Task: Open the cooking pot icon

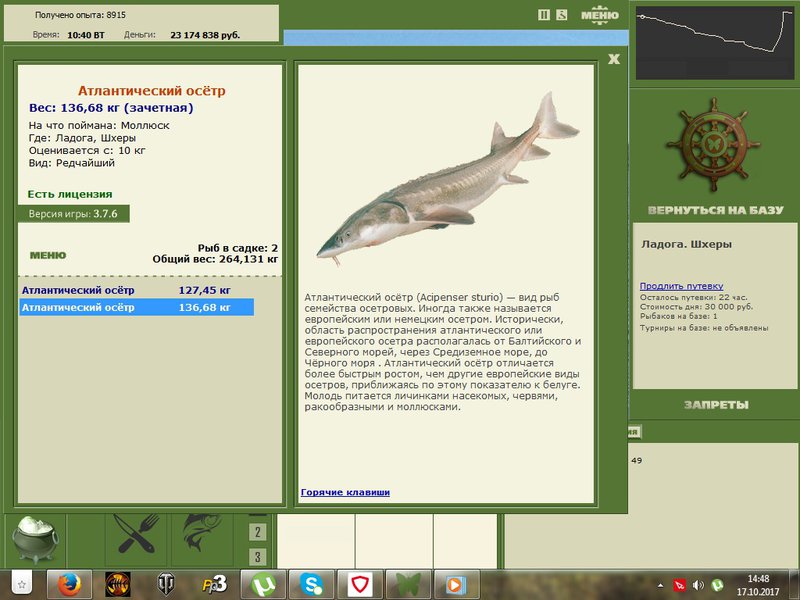Action: 35,539
